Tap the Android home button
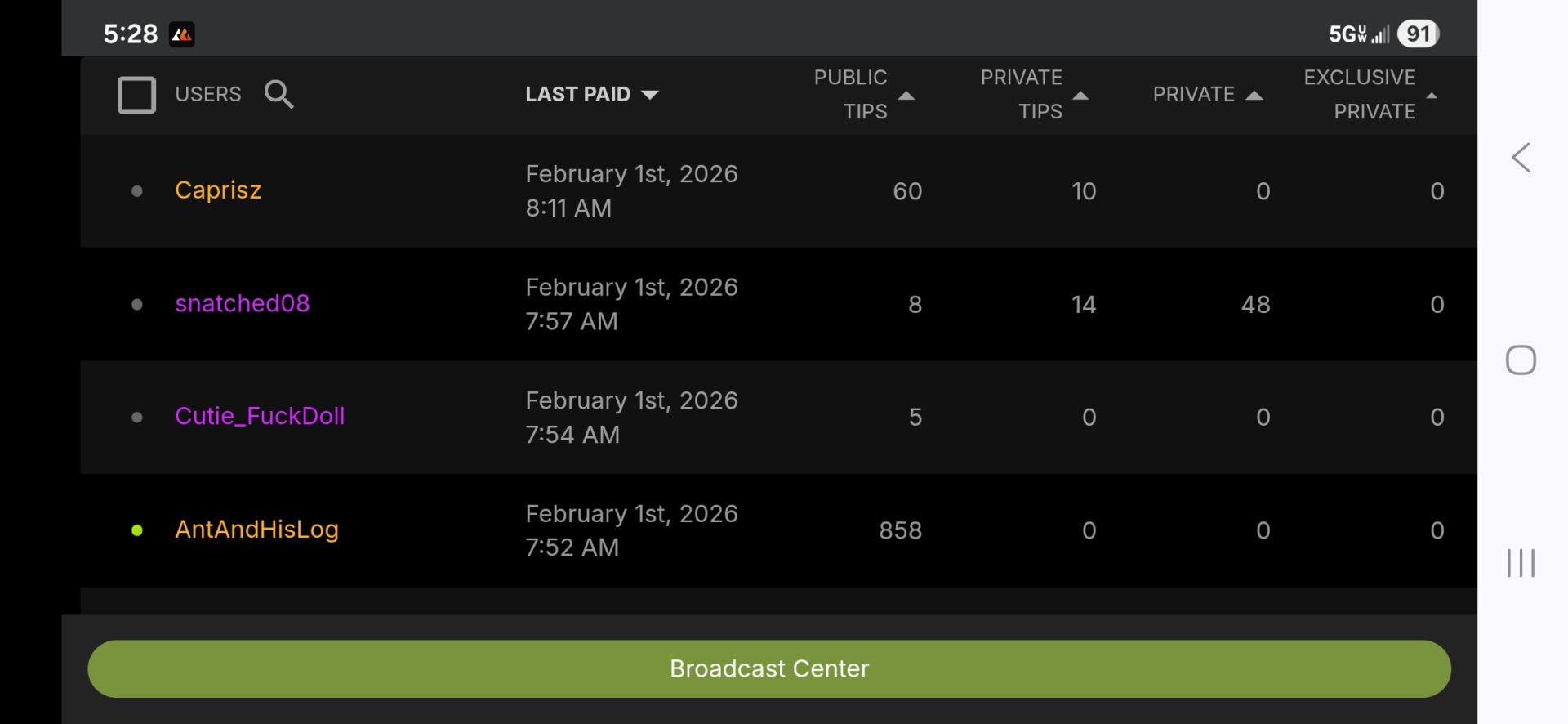The width and height of the screenshot is (1568, 724). [1521, 360]
